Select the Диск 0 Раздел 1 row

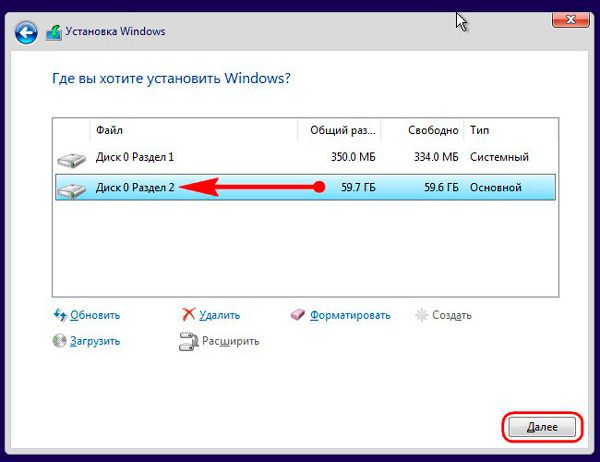(x=305, y=157)
